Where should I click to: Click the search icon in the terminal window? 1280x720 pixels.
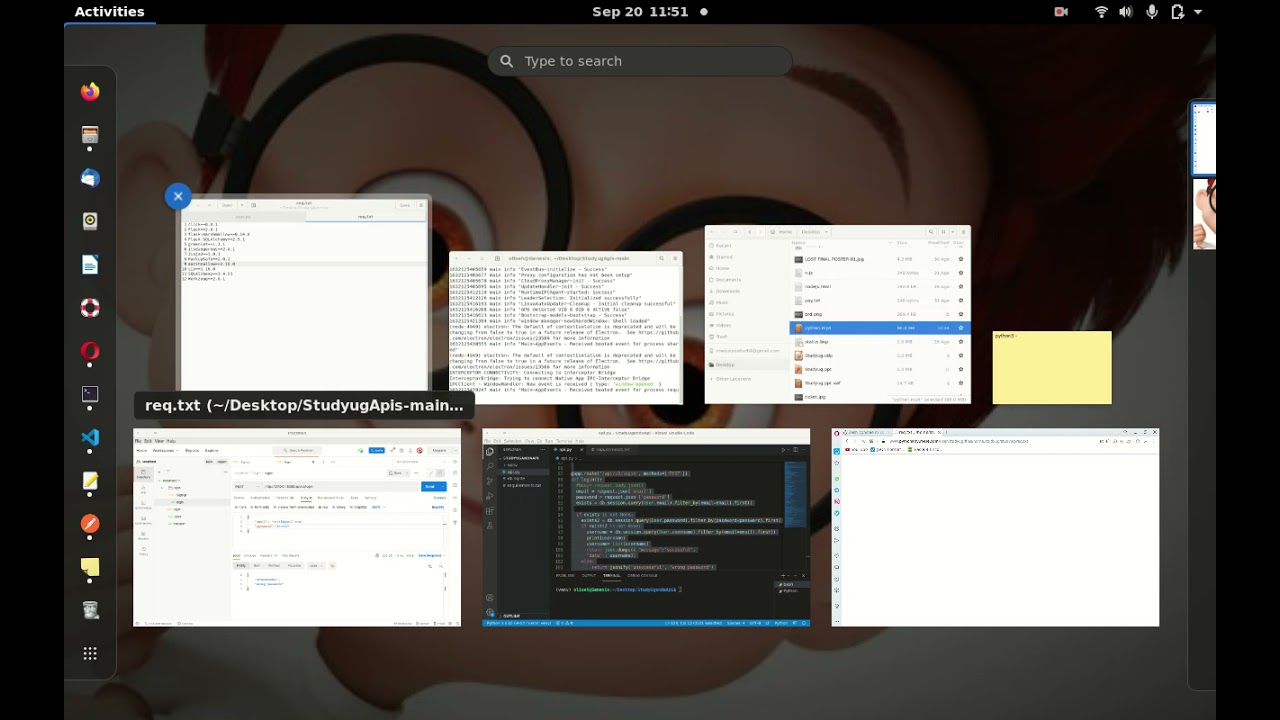click(x=661, y=258)
